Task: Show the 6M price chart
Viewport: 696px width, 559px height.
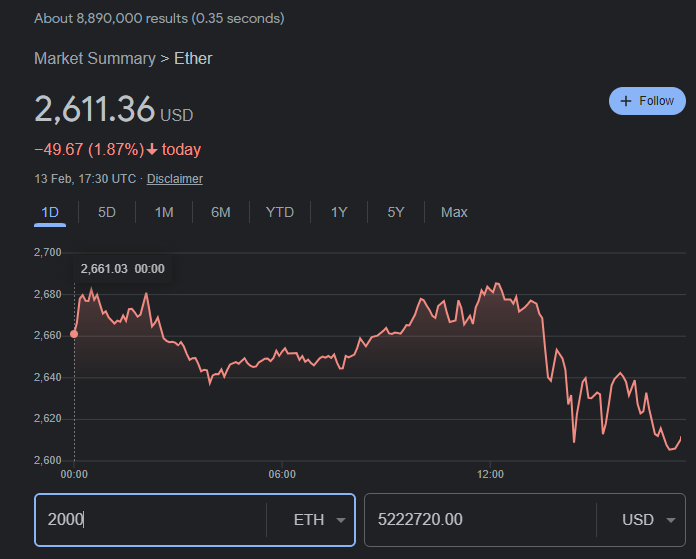Action: [221, 212]
